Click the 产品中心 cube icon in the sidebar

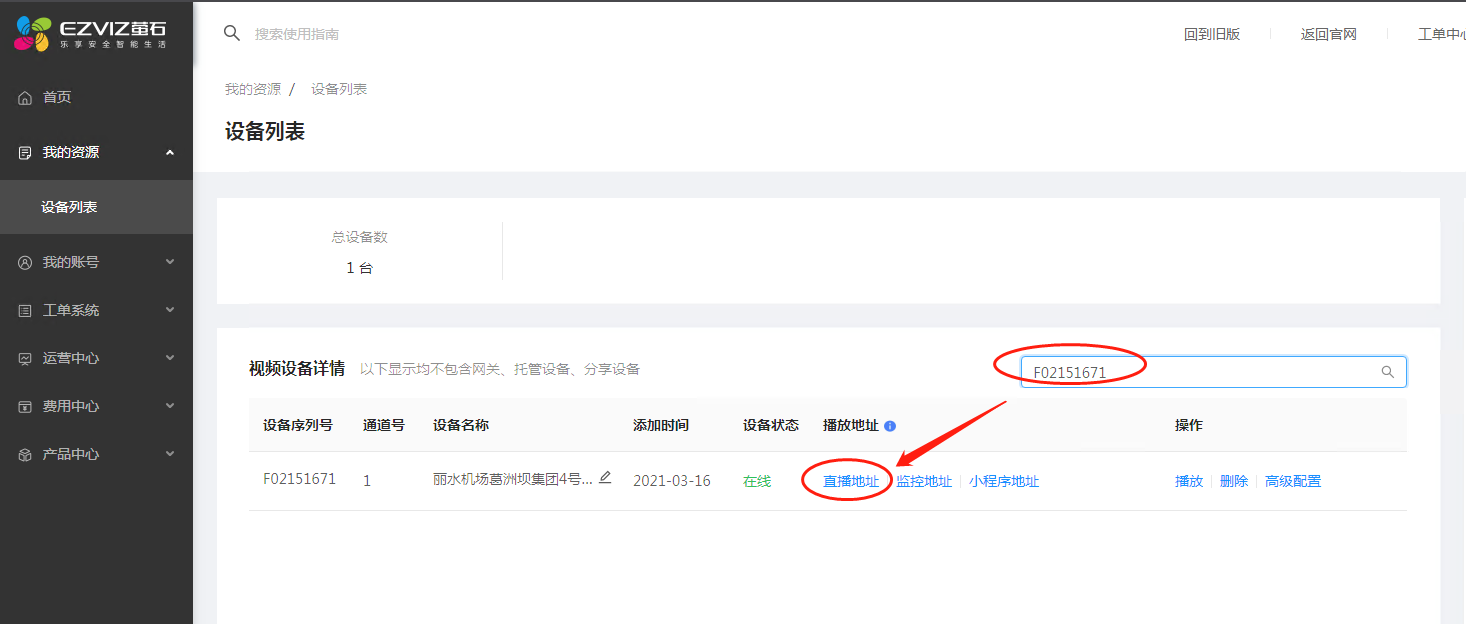(x=25, y=455)
